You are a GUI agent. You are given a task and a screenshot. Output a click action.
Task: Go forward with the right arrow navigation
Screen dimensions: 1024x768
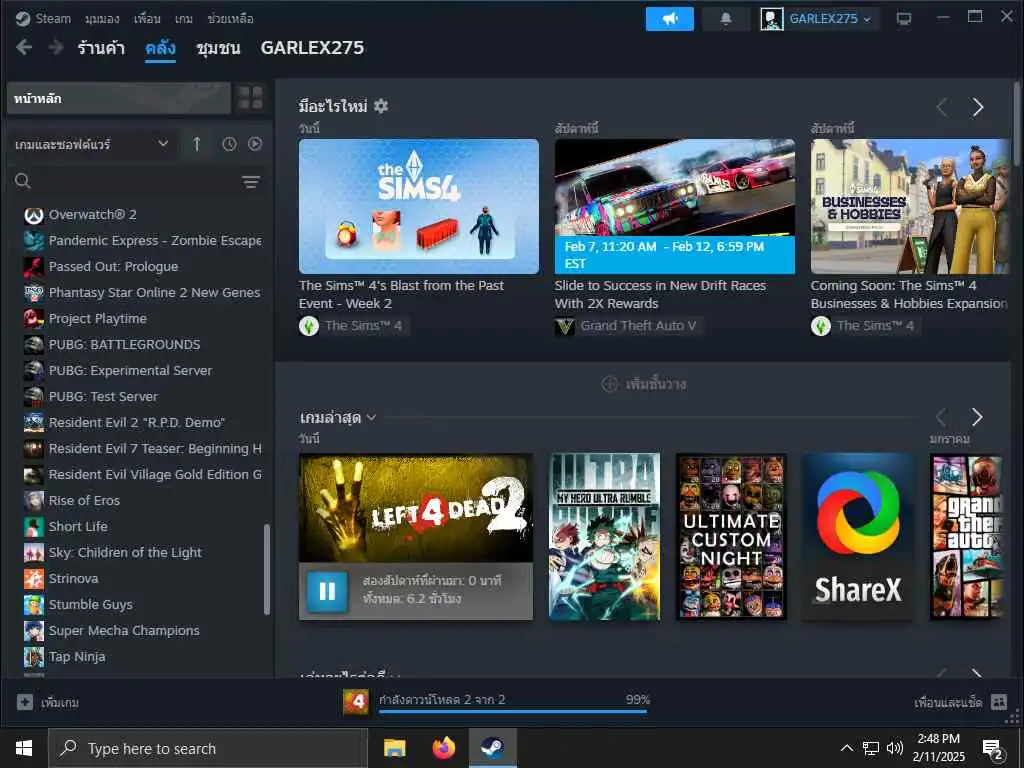[56, 47]
